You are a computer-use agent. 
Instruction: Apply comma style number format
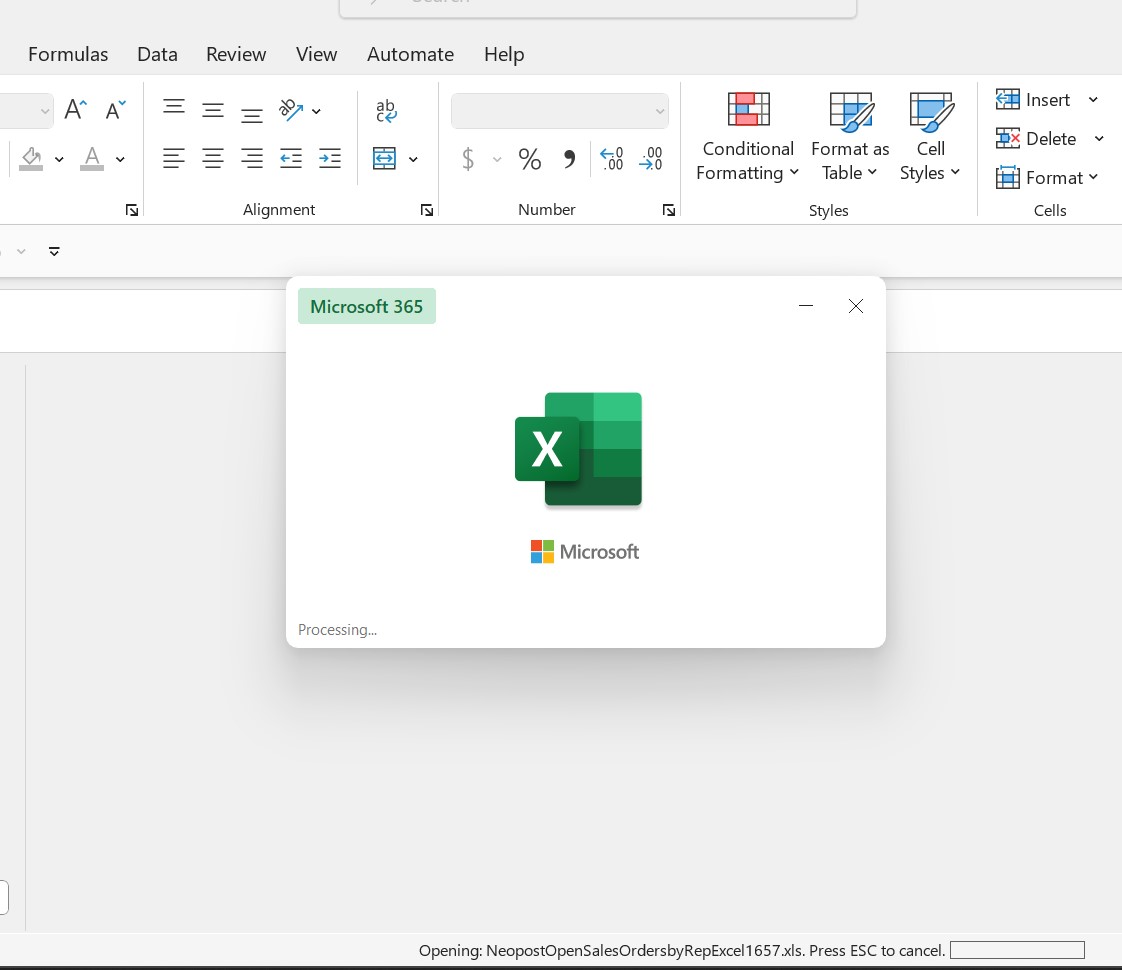tap(569, 158)
